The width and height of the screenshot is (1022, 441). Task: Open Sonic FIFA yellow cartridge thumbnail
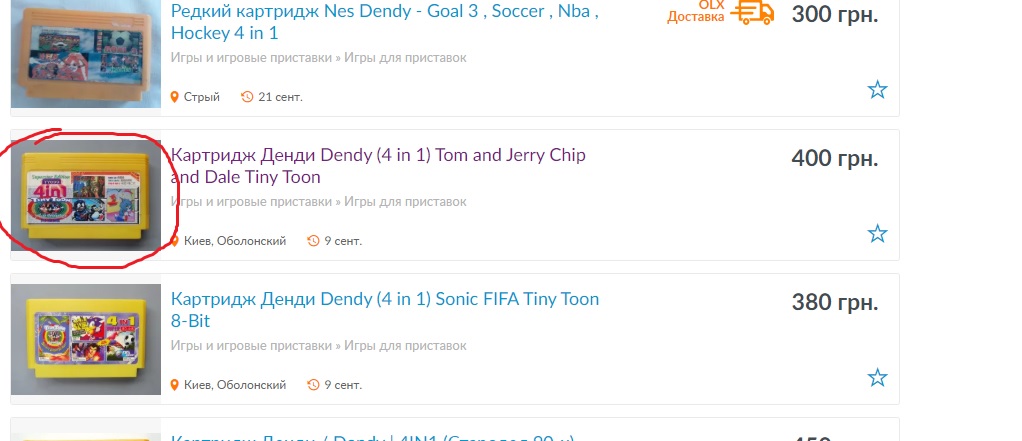(85, 339)
